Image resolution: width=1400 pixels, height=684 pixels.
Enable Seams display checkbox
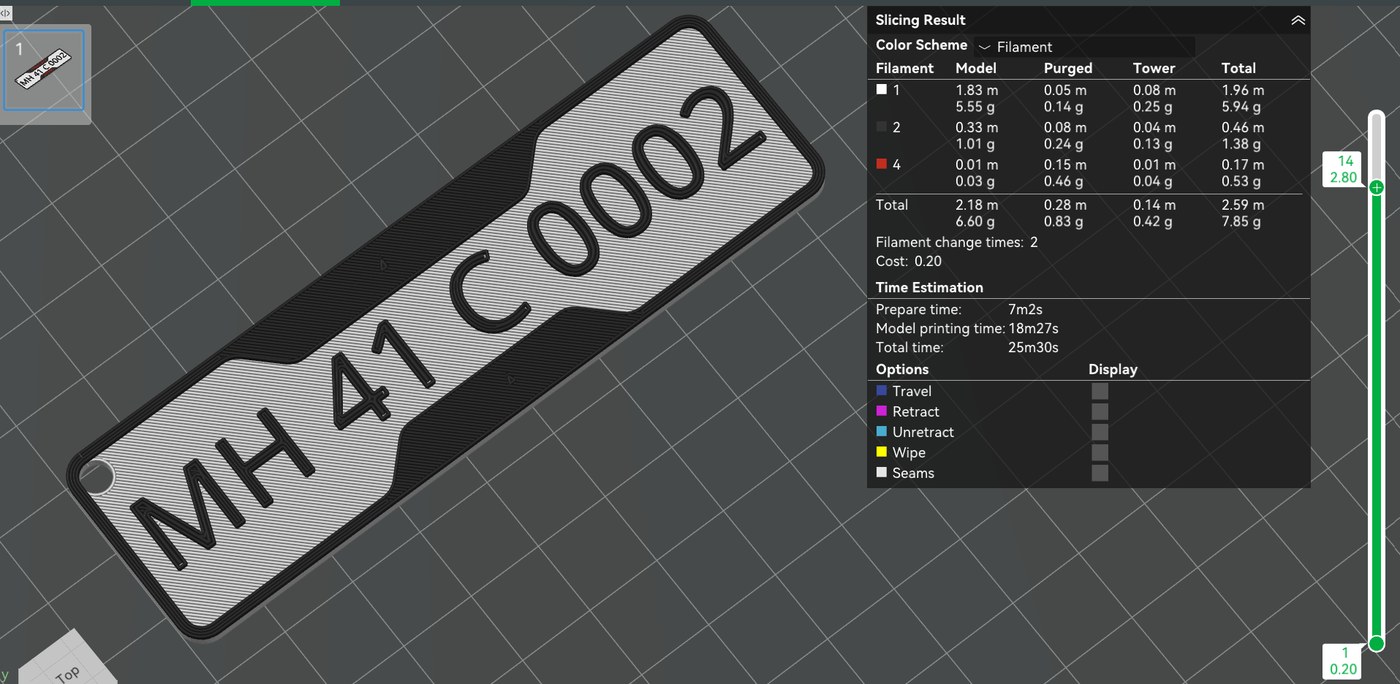tap(1100, 473)
